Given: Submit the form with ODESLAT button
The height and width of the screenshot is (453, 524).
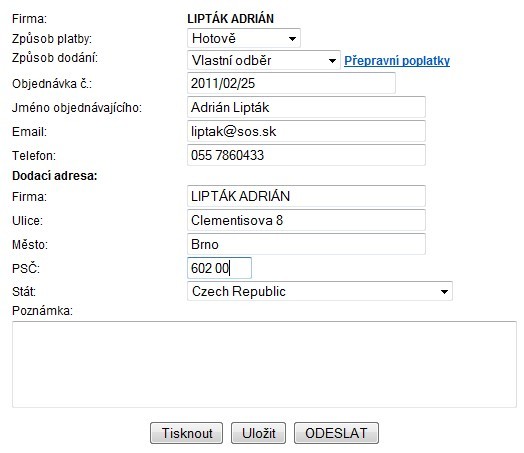Looking at the screenshot, I should coord(336,433).
